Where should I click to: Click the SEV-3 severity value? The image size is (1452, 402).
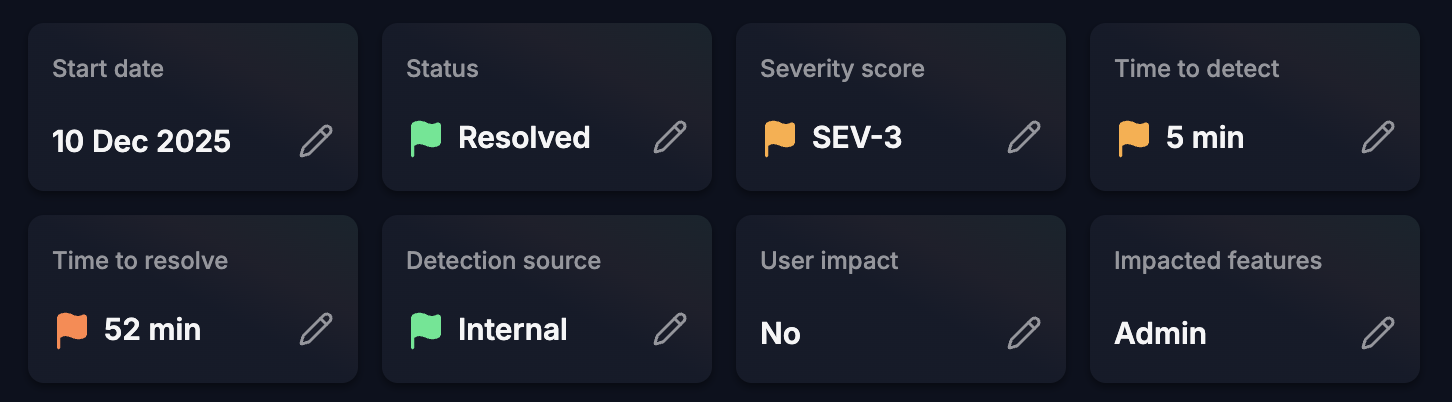857,137
